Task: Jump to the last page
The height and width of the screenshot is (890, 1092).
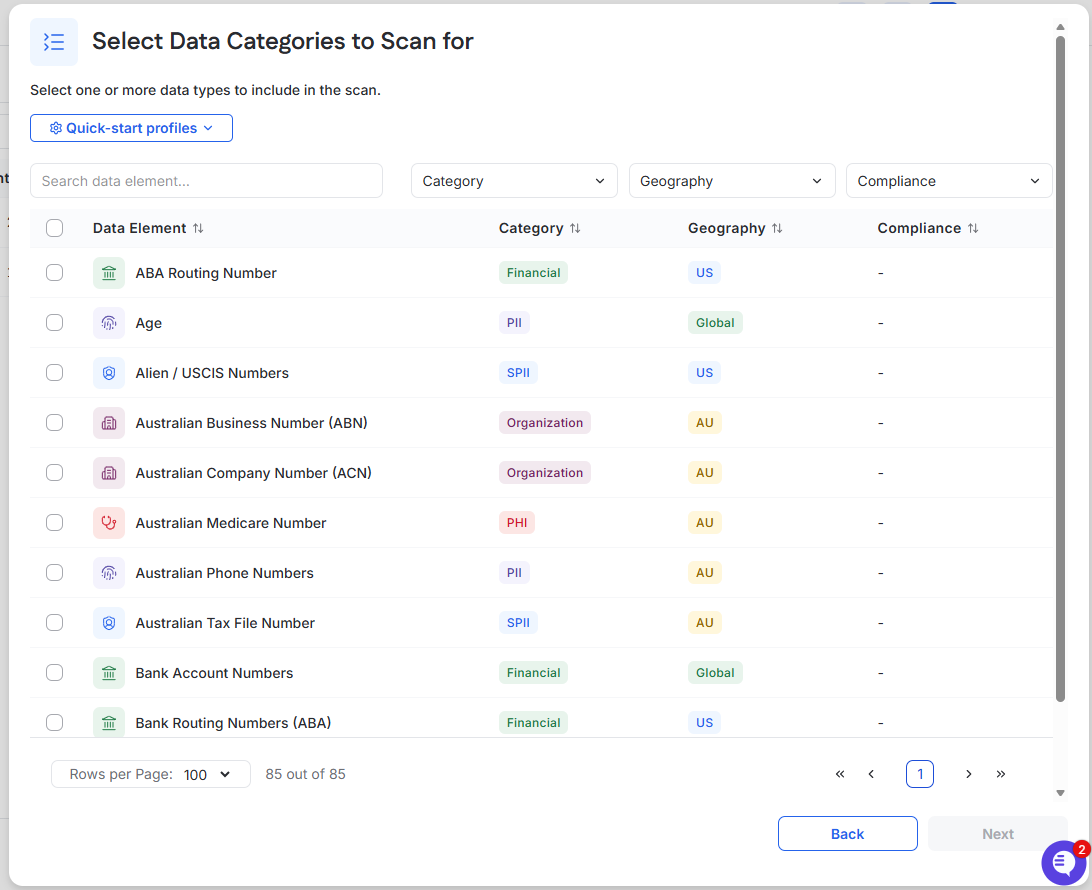Action: [x=1001, y=774]
